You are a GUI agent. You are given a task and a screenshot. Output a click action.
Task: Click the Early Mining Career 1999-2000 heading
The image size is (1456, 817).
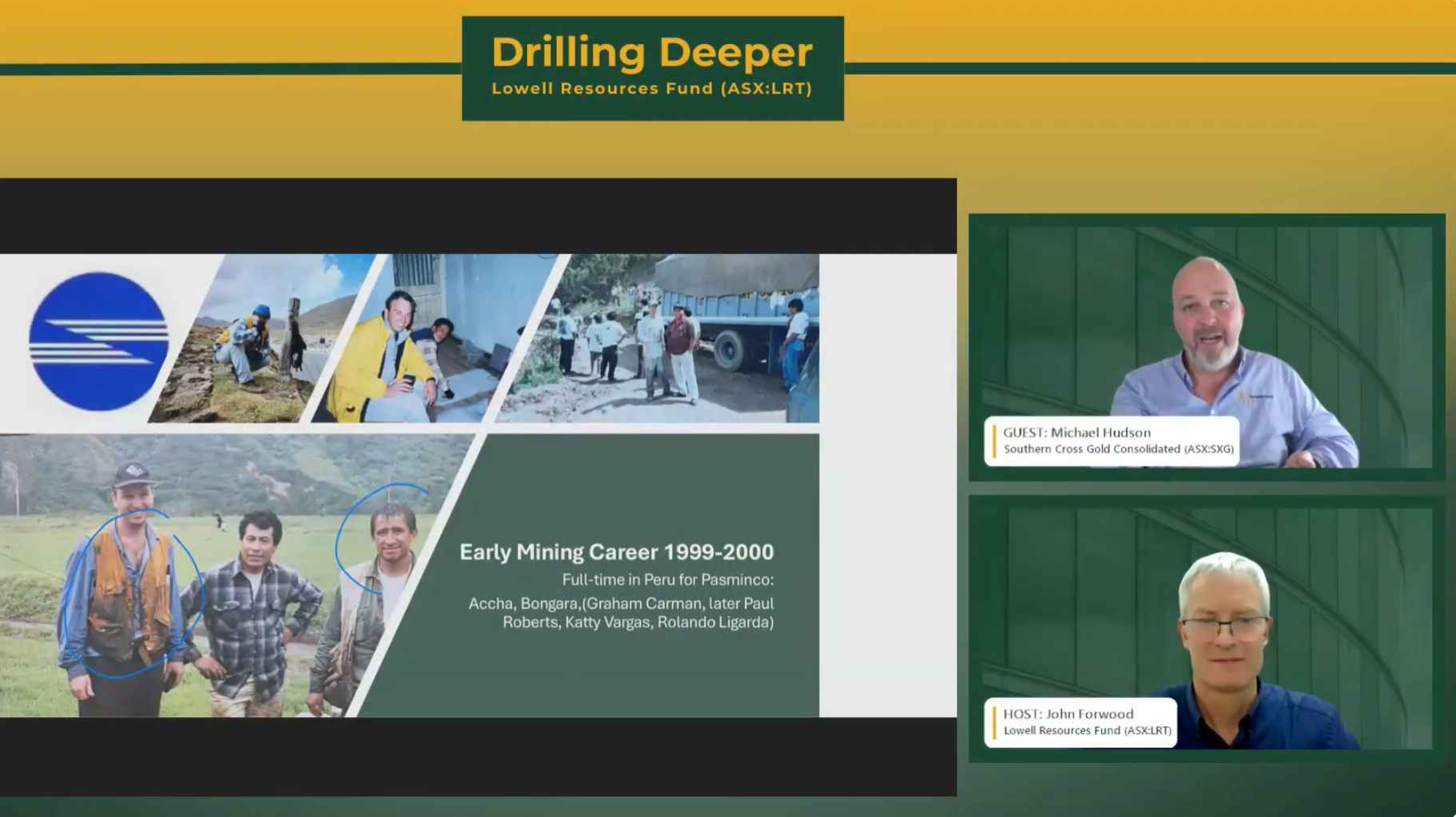click(x=616, y=552)
